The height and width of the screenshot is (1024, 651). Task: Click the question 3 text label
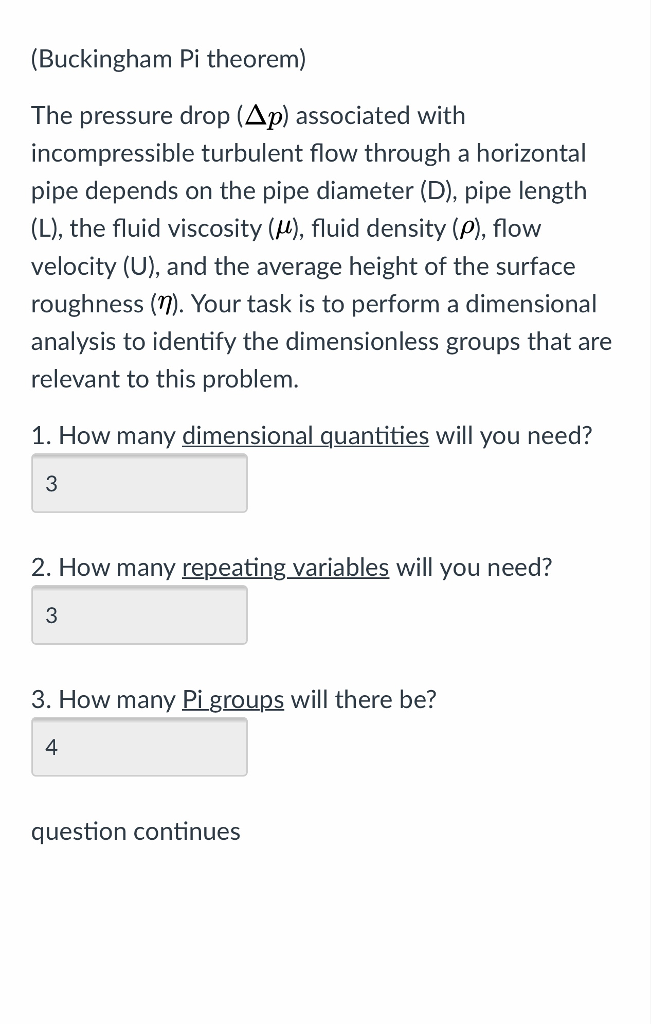100,700
